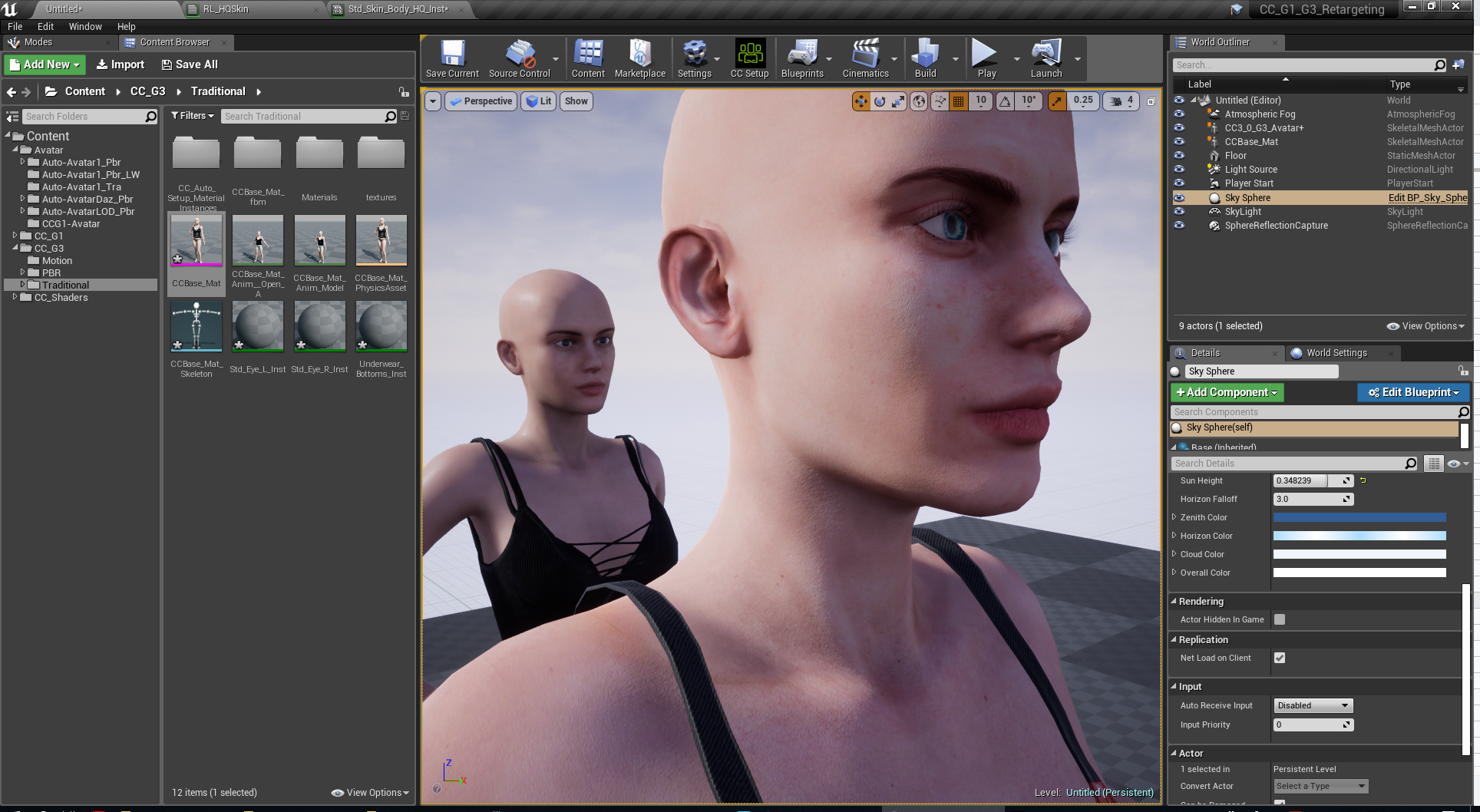Open the Content toolbar icon
The height and width of the screenshot is (812, 1480).
(588, 59)
